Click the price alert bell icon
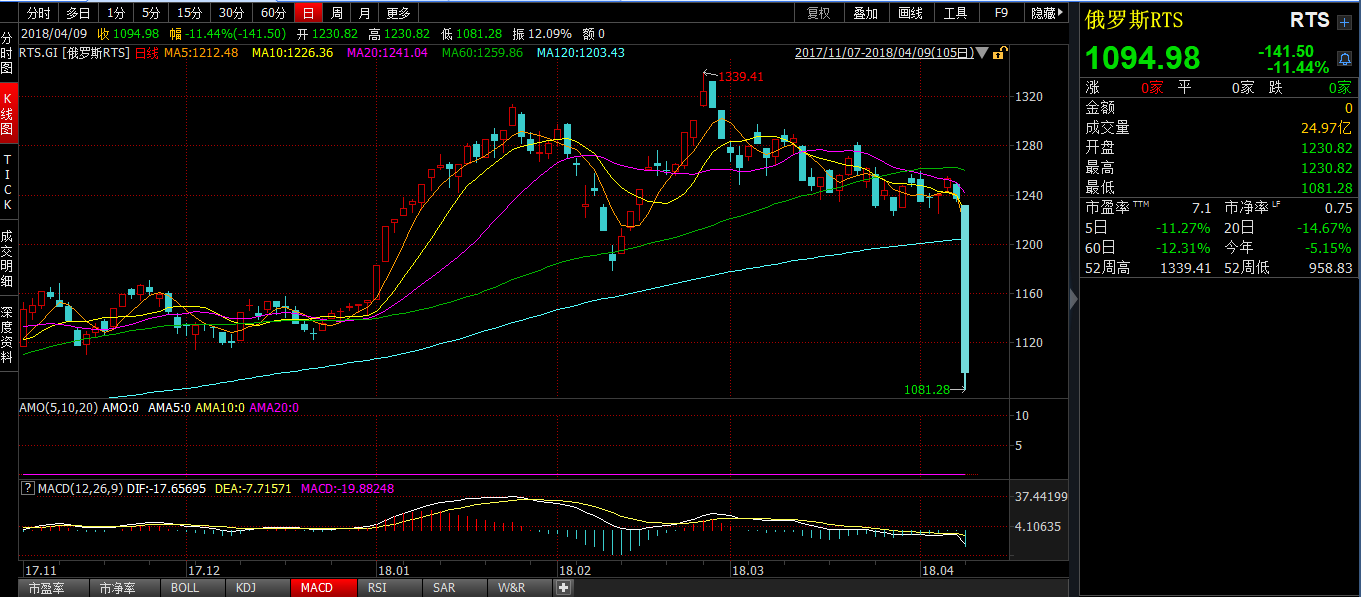This screenshot has height=597, width=1361. pos(1343,59)
